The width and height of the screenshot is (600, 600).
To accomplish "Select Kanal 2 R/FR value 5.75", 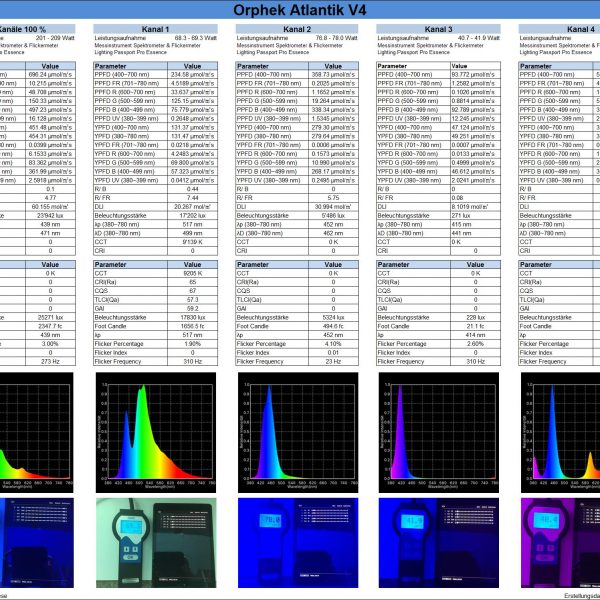I will (333, 198).
